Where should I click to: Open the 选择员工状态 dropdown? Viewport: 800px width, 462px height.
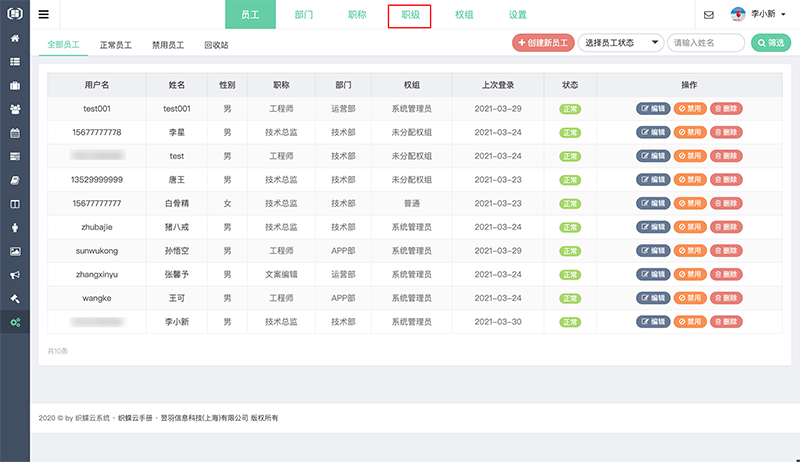[x=620, y=43]
